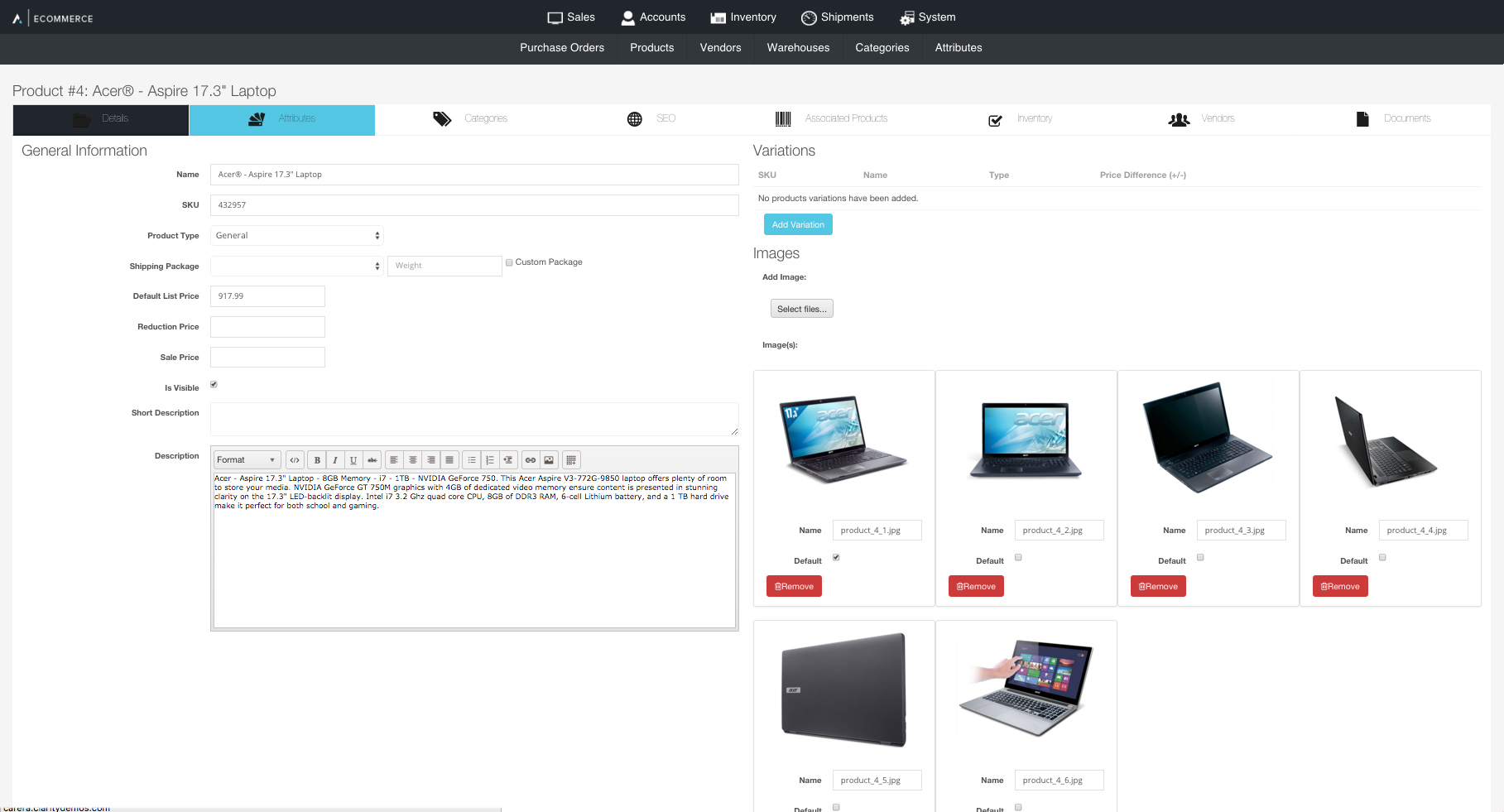
Task: Set product_4_5.jpg as default image
Action: click(836, 807)
